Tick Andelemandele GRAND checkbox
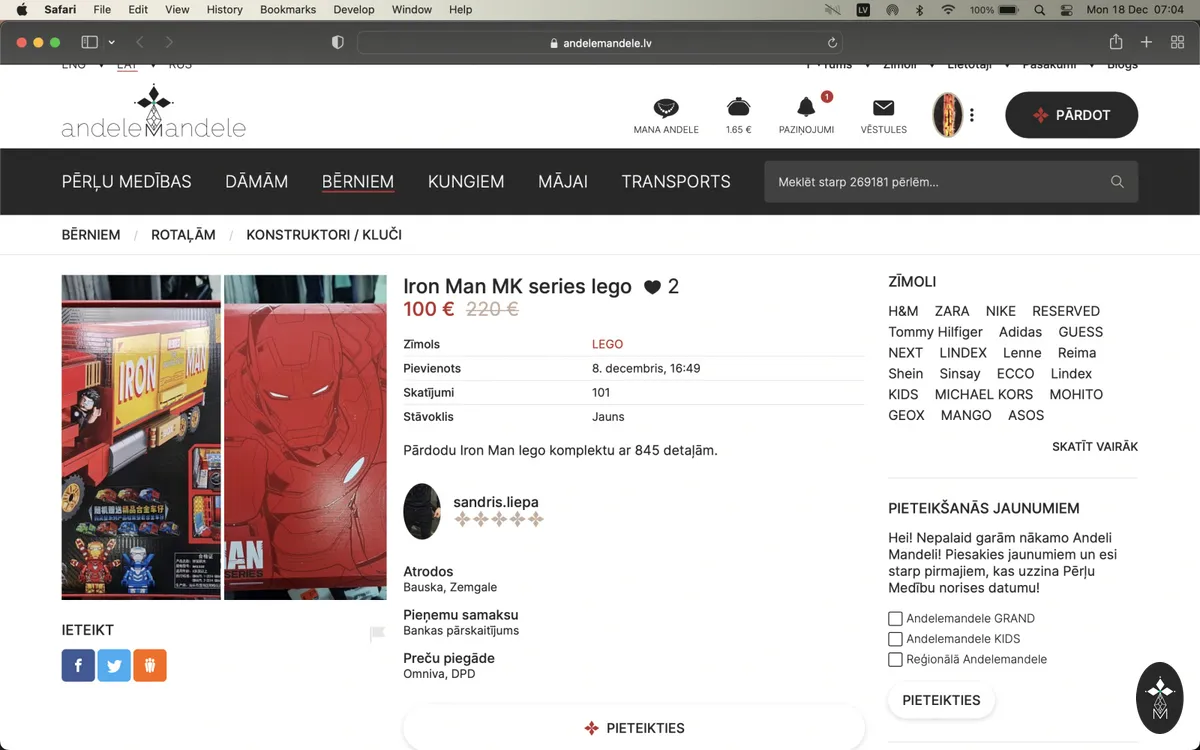Image resolution: width=1200 pixels, height=750 pixels. pyautogui.click(x=895, y=618)
